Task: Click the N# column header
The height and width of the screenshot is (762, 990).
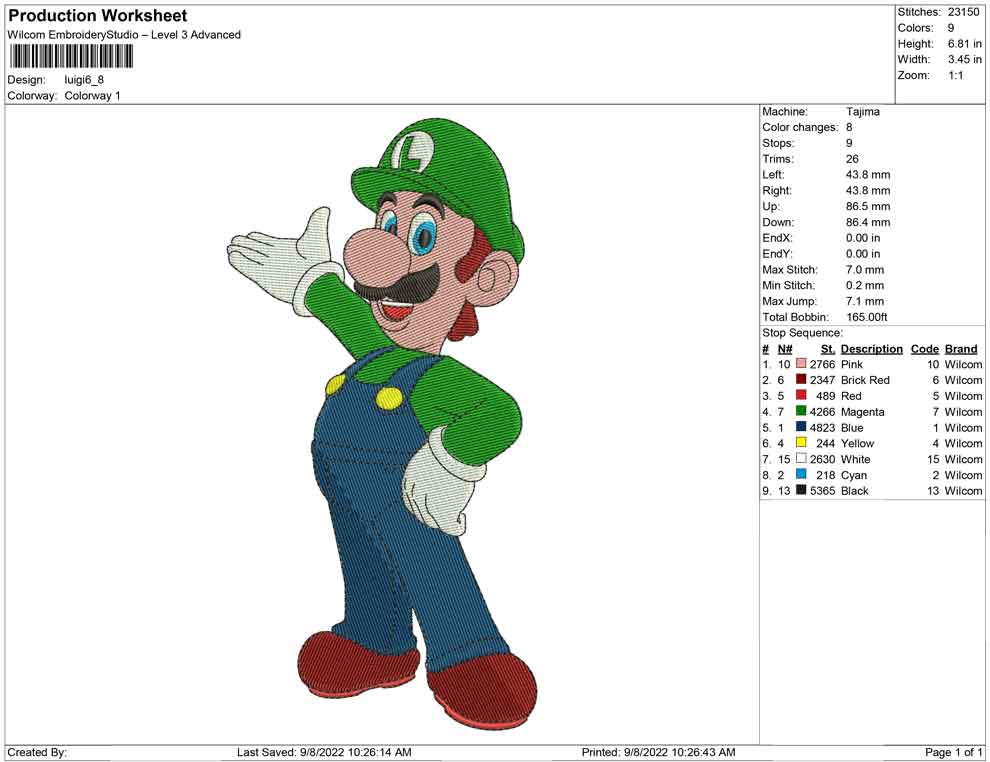Action: click(785, 349)
